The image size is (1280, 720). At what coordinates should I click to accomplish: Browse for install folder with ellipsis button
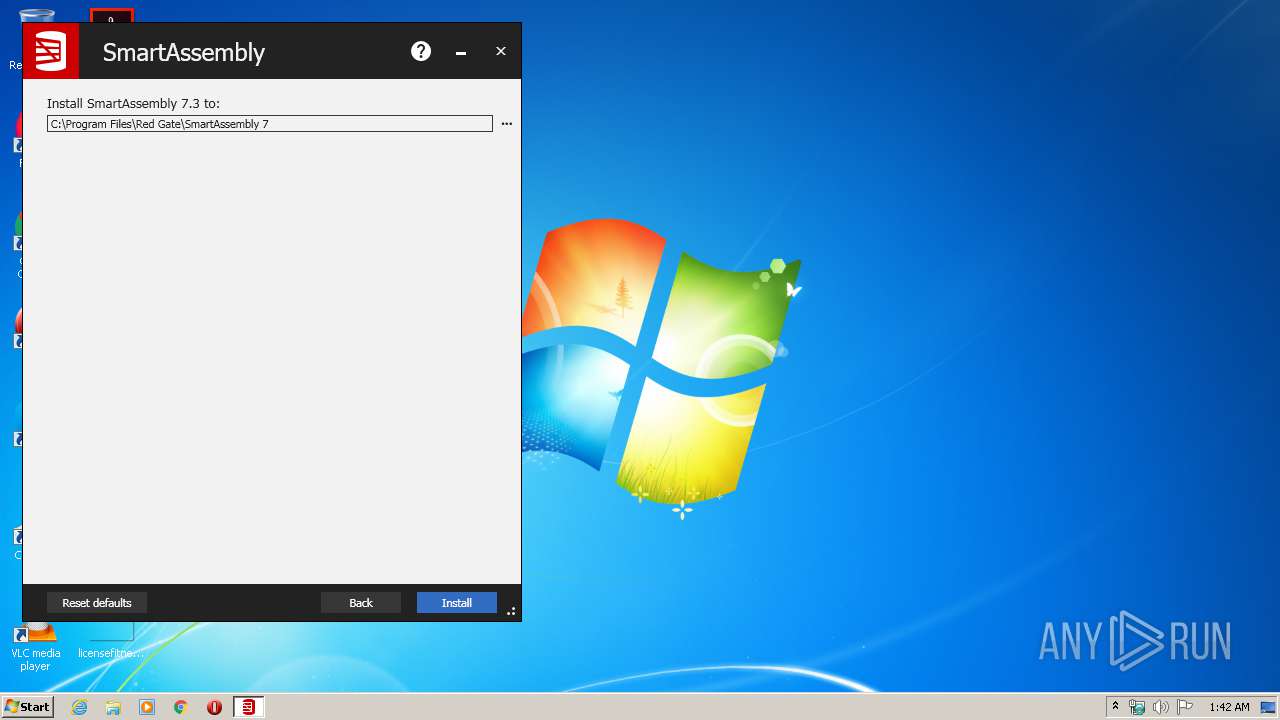point(506,124)
